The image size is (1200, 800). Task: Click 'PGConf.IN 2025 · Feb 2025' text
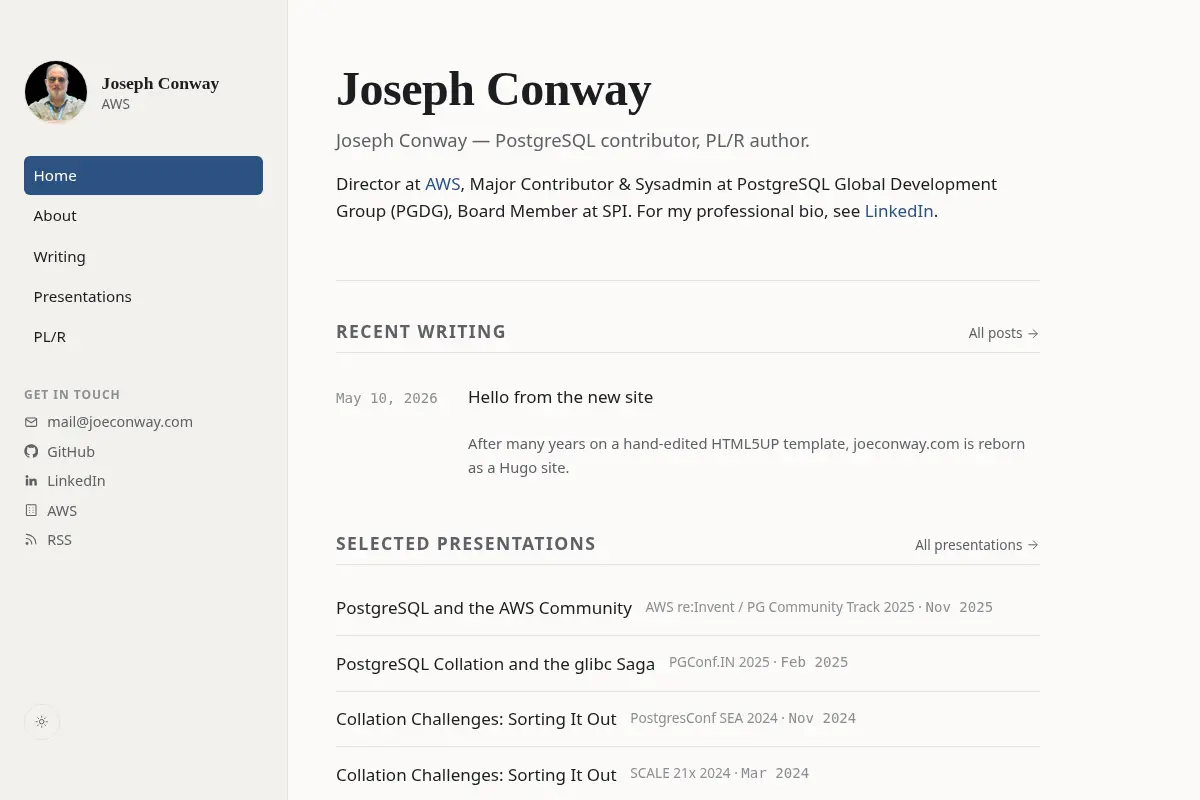point(758,662)
